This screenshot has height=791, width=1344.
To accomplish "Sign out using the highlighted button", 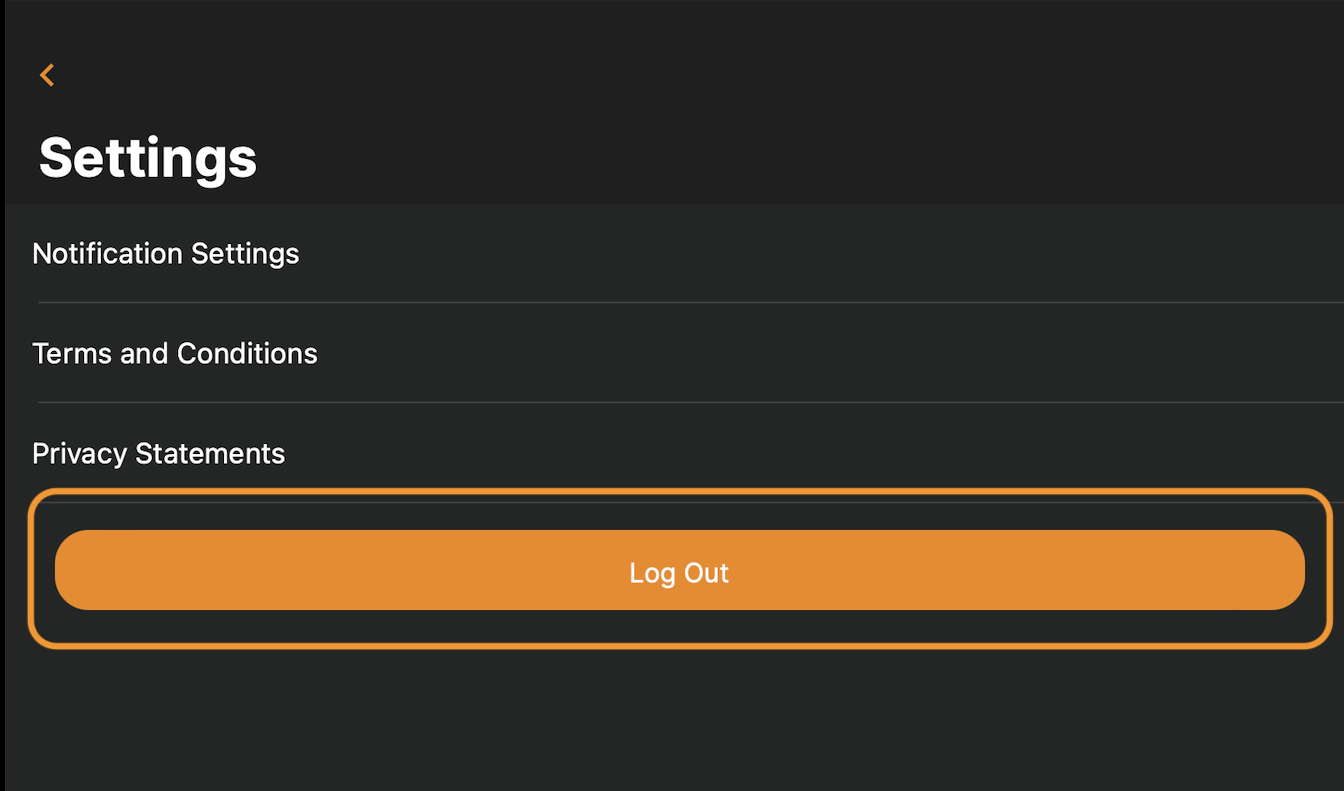I will pyautogui.click(x=679, y=571).
